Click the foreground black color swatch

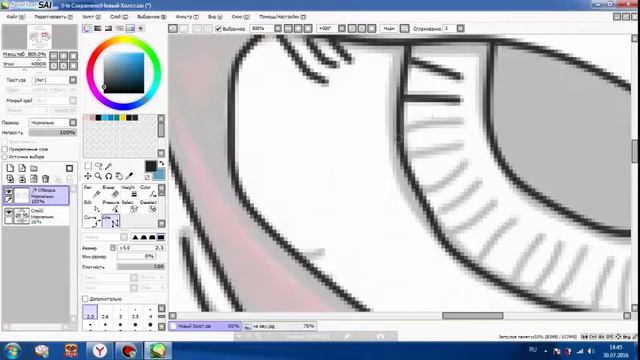(x=151, y=166)
